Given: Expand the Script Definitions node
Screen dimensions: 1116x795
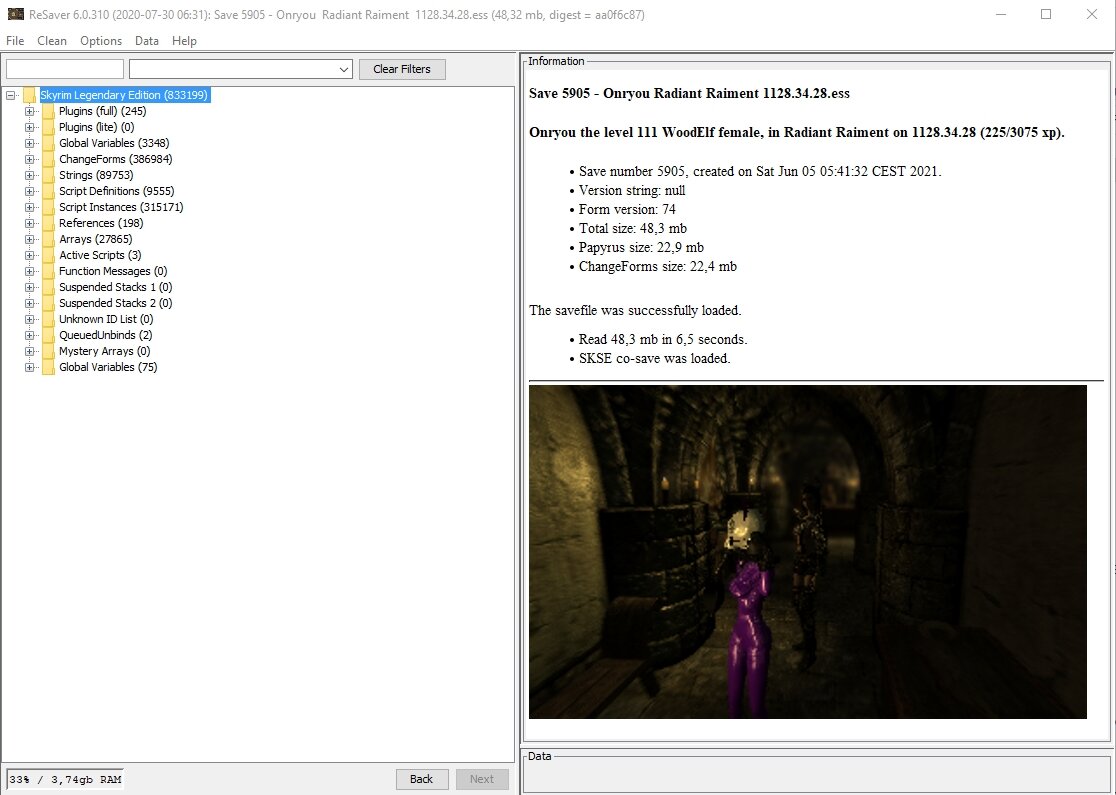Looking at the screenshot, I should pos(29,191).
